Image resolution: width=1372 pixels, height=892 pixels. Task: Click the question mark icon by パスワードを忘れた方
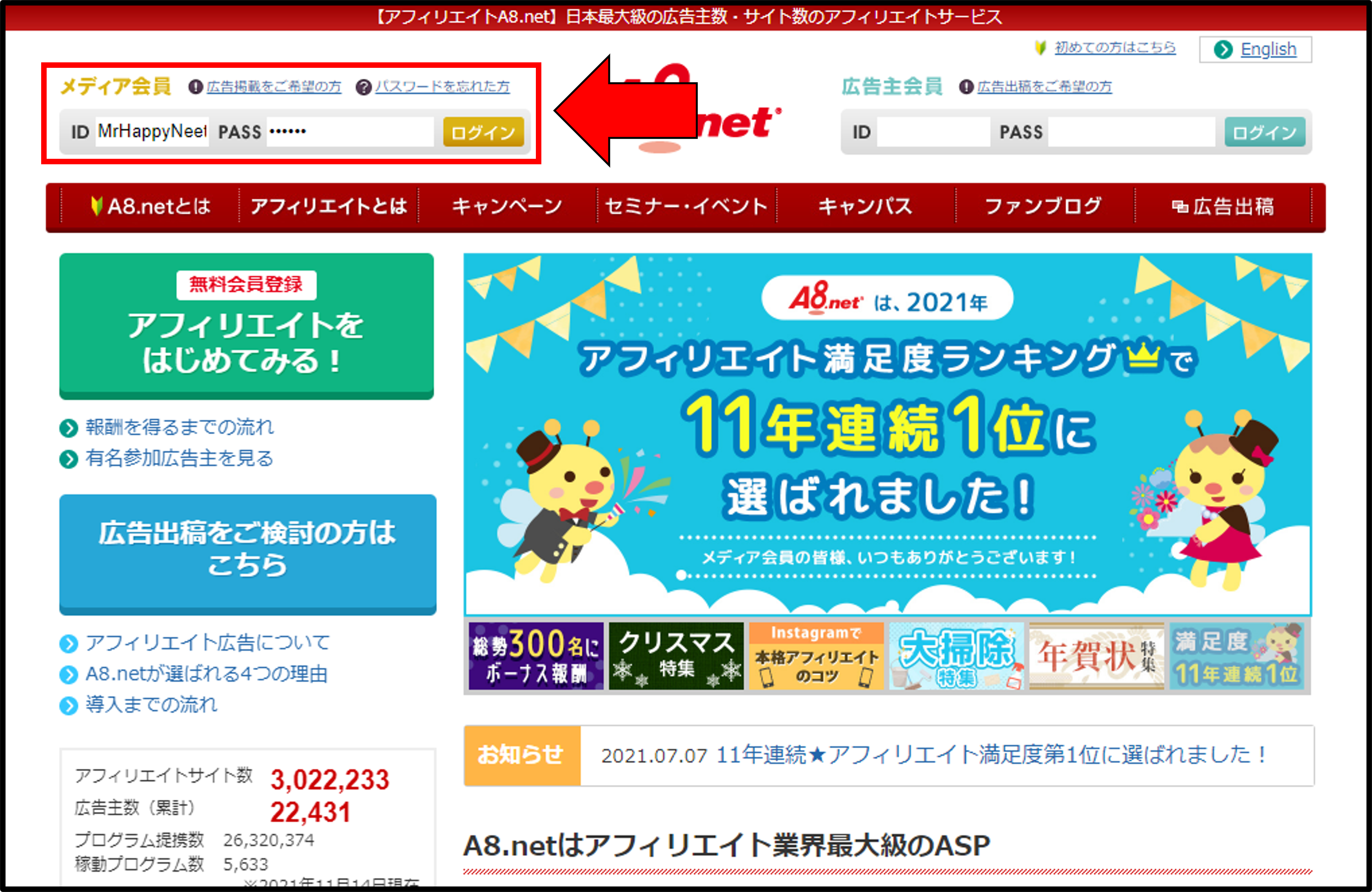coord(363,87)
